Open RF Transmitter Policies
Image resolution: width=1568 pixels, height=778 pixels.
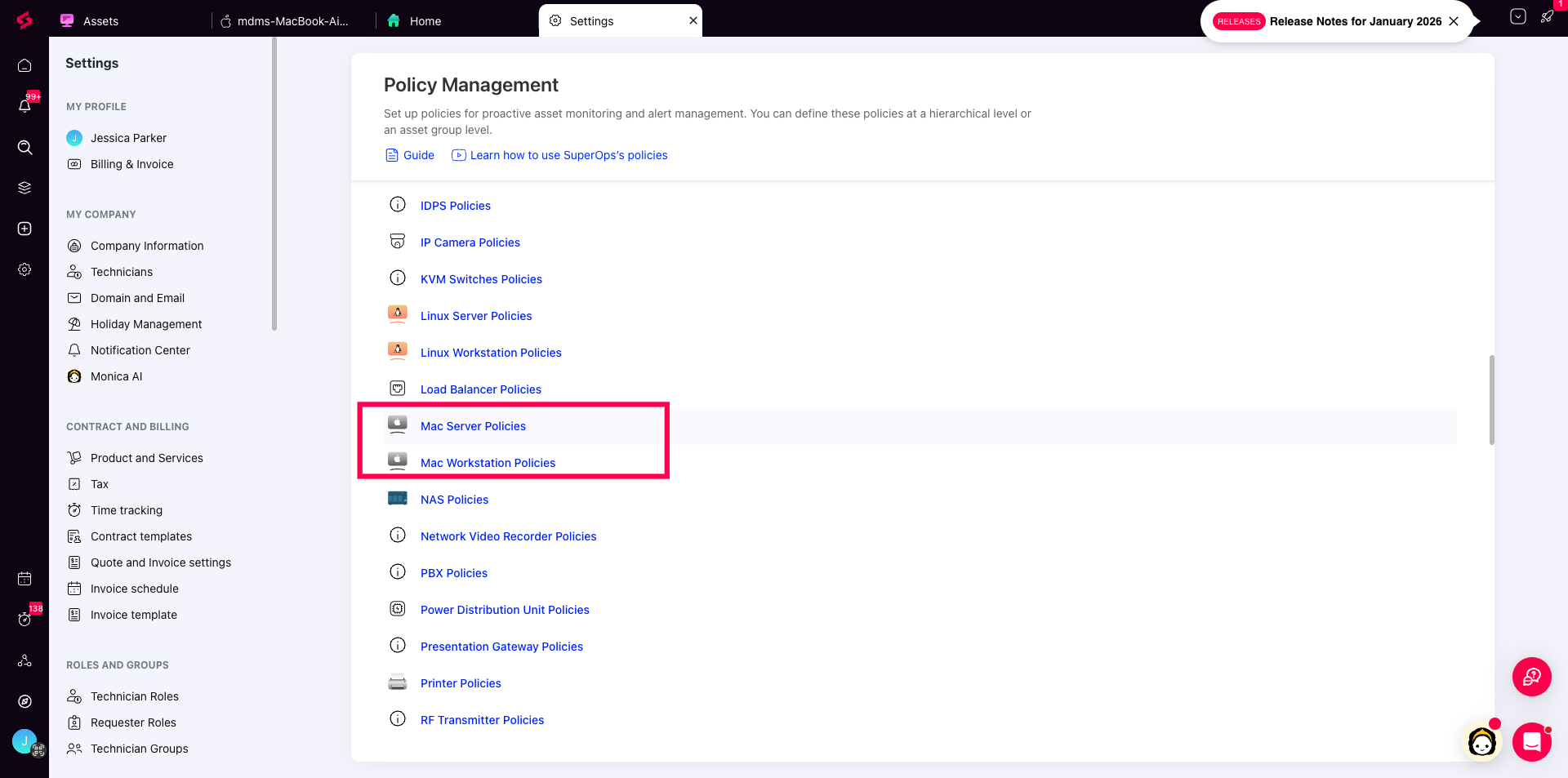(482, 720)
